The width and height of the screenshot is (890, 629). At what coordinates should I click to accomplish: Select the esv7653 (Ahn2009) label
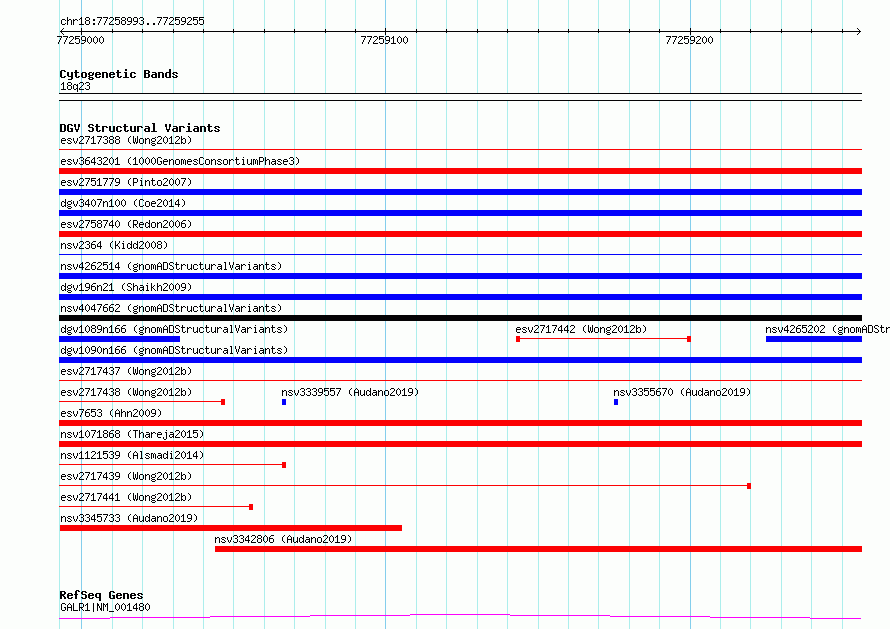111,413
